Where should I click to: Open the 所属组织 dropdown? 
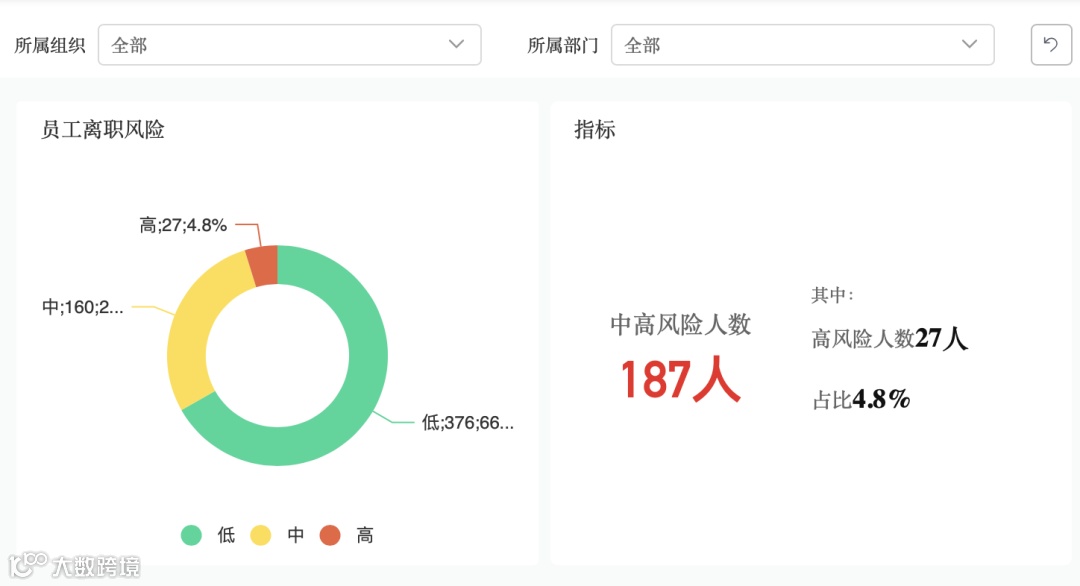[289, 45]
